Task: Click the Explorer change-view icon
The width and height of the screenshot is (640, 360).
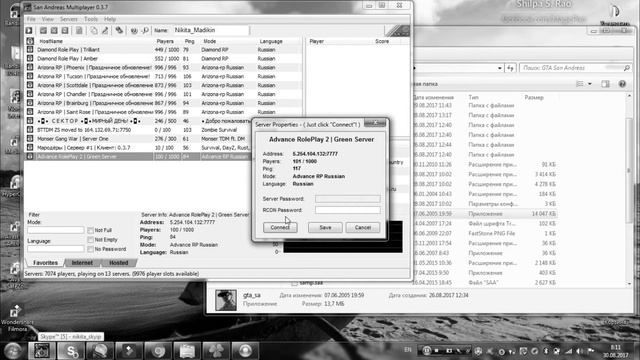Action: click(x=580, y=84)
